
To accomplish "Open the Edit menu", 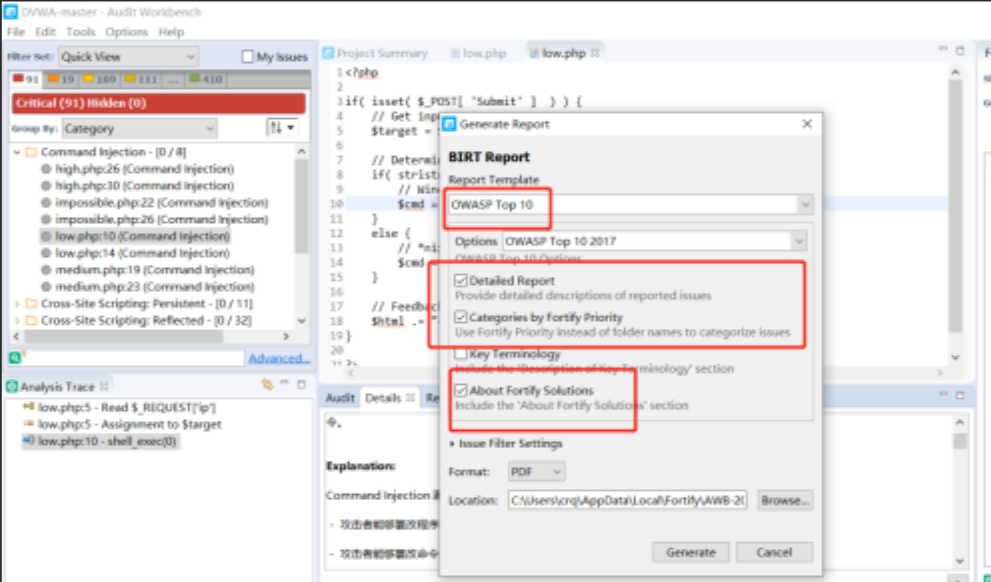I will click(46, 32).
